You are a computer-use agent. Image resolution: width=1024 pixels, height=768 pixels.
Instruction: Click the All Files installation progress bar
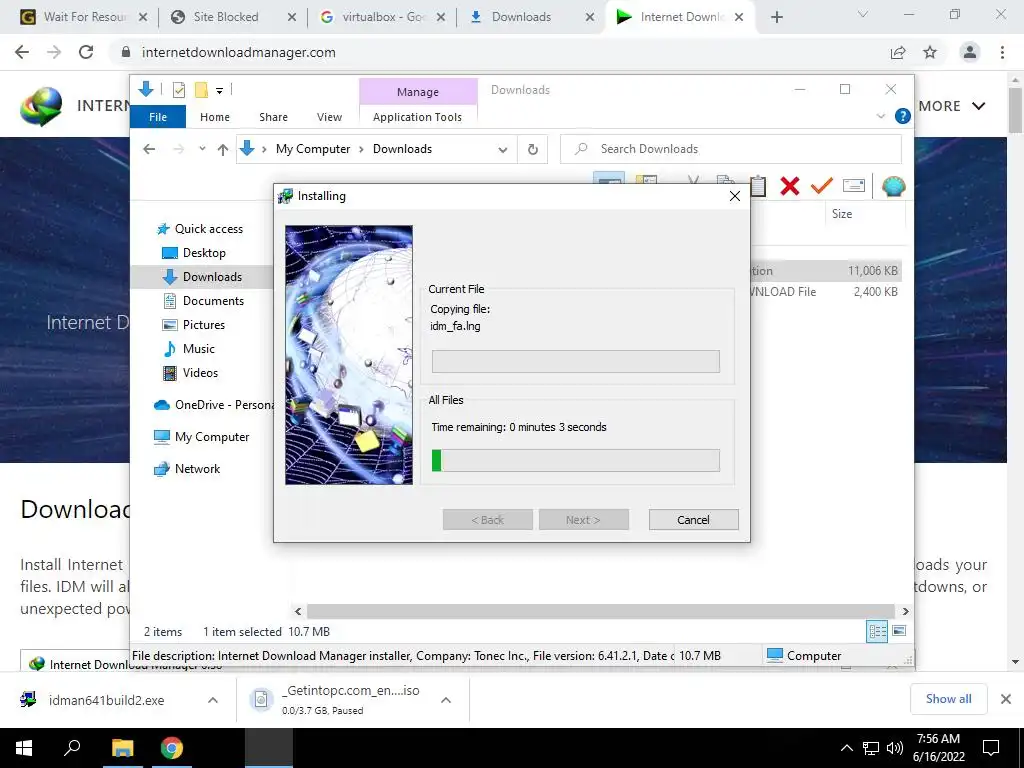[575, 460]
